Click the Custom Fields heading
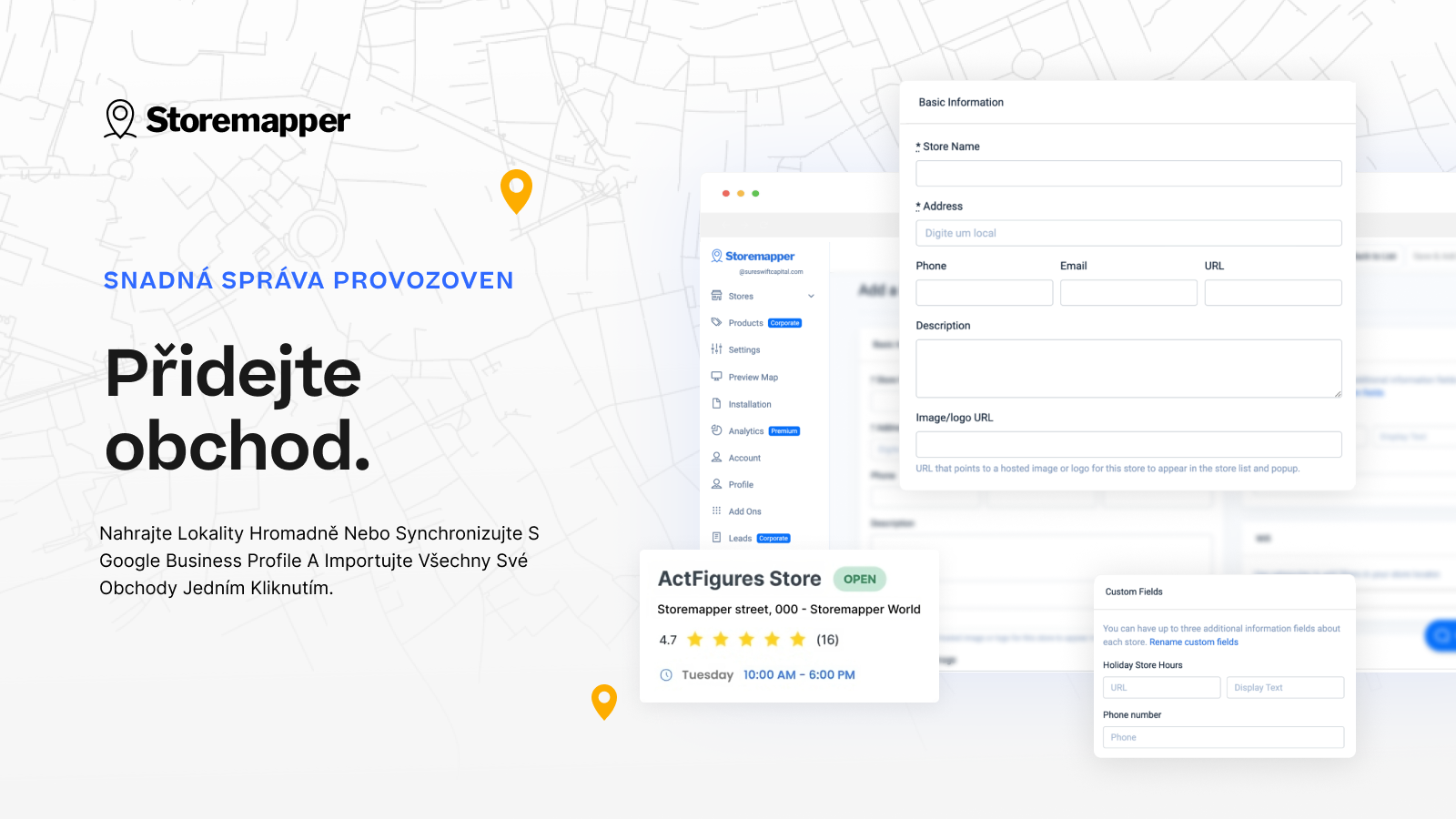The image size is (1456, 819). click(1134, 591)
